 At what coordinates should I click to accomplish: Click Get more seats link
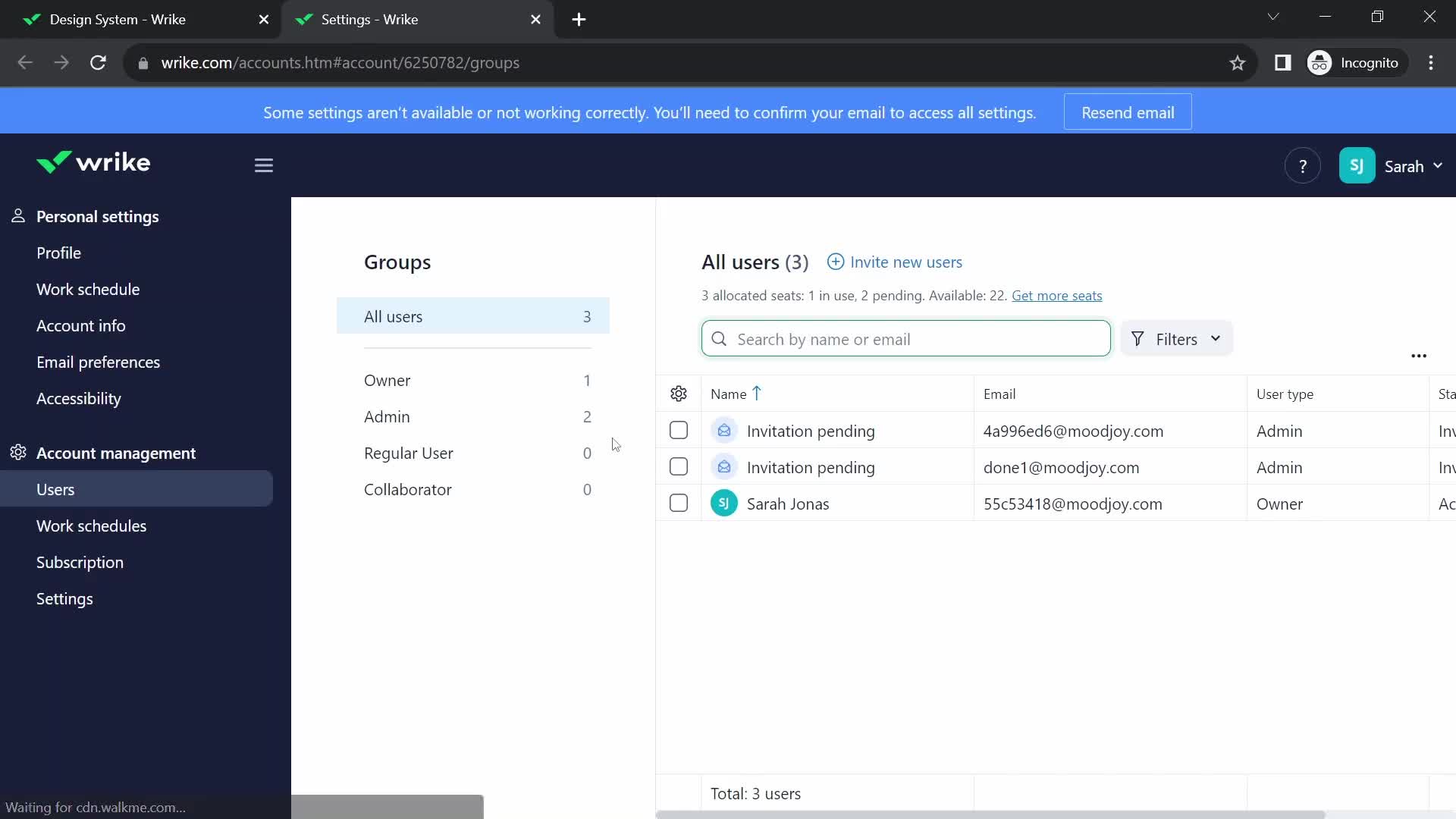click(x=1057, y=295)
